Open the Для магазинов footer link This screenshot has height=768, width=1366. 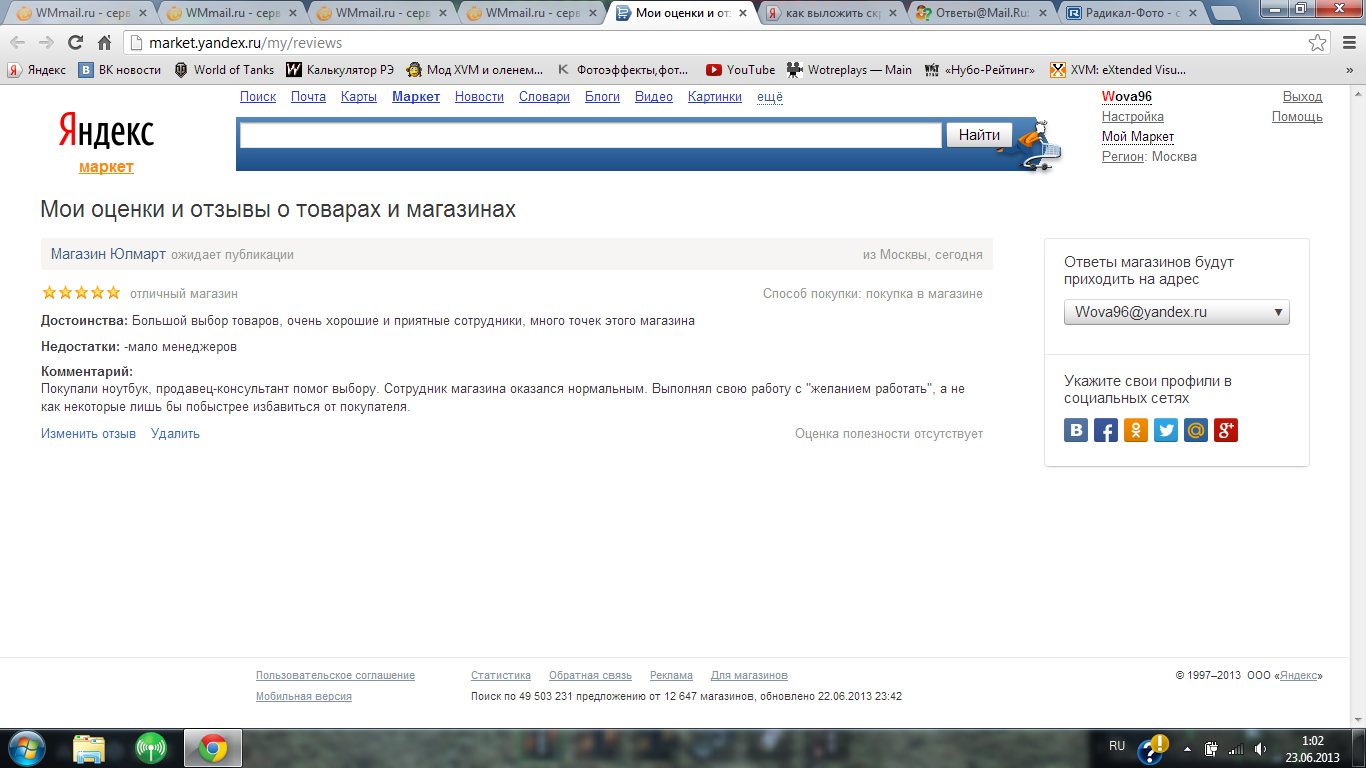[749, 676]
